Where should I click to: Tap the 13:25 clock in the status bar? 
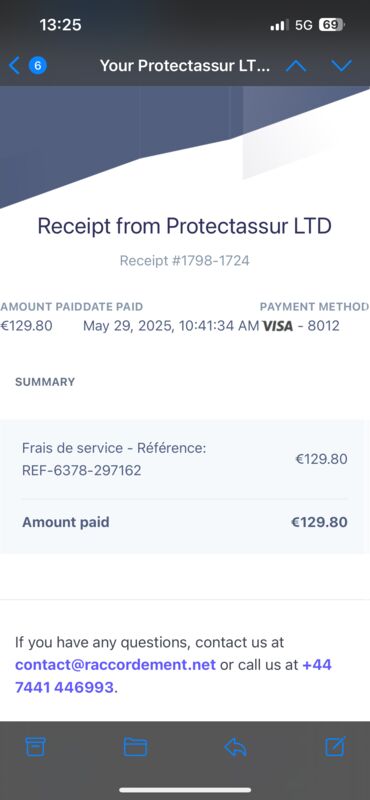pos(60,24)
